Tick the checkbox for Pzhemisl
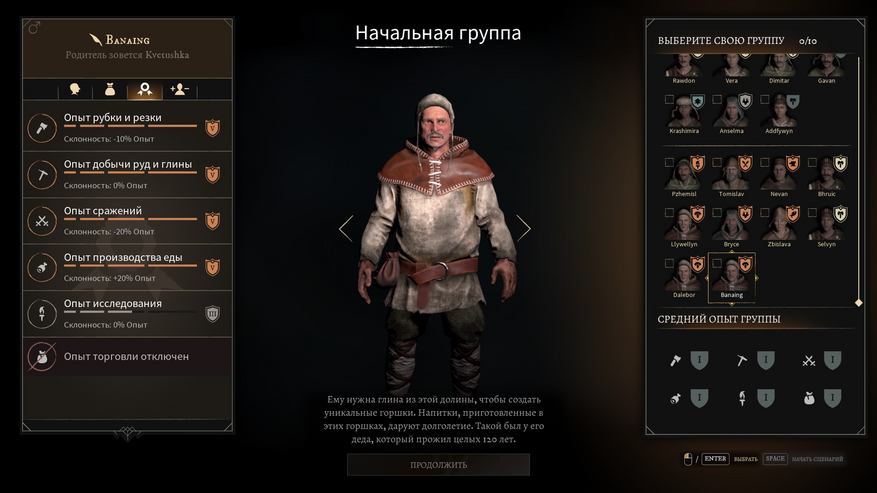The height and width of the screenshot is (493, 877). (669, 162)
